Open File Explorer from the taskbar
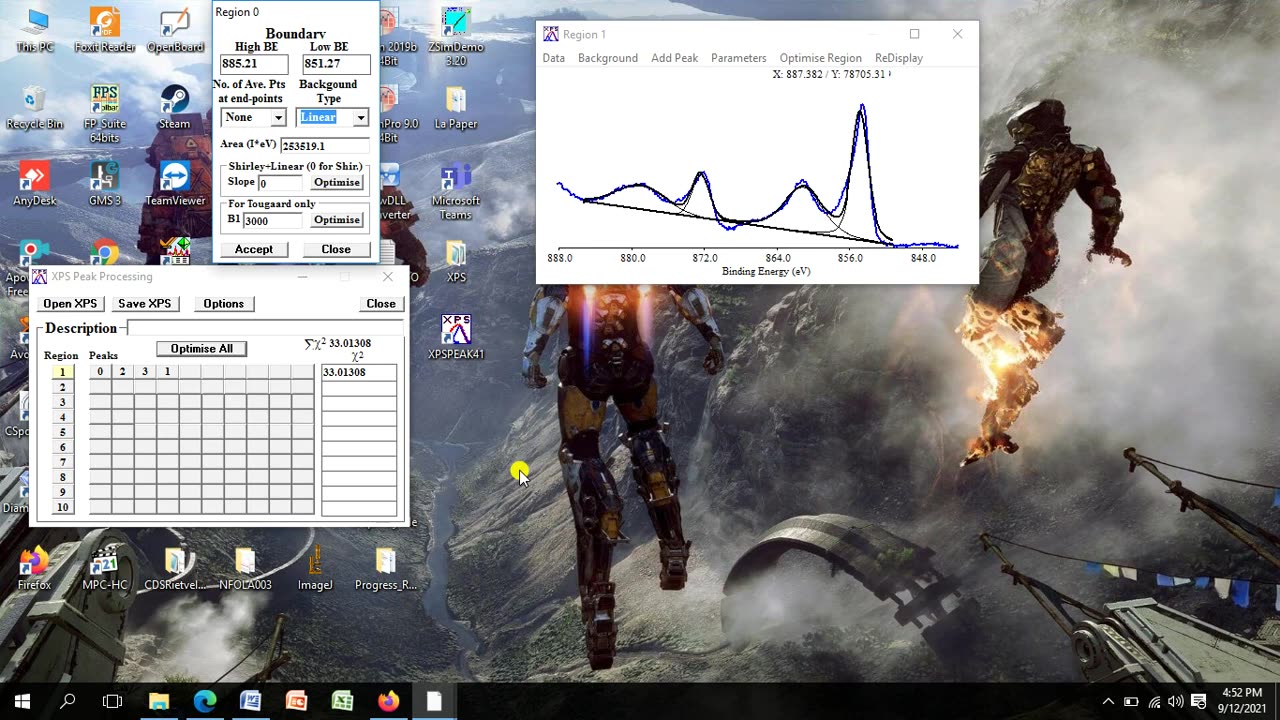The height and width of the screenshot is (720, 1280). click(159, 702)
